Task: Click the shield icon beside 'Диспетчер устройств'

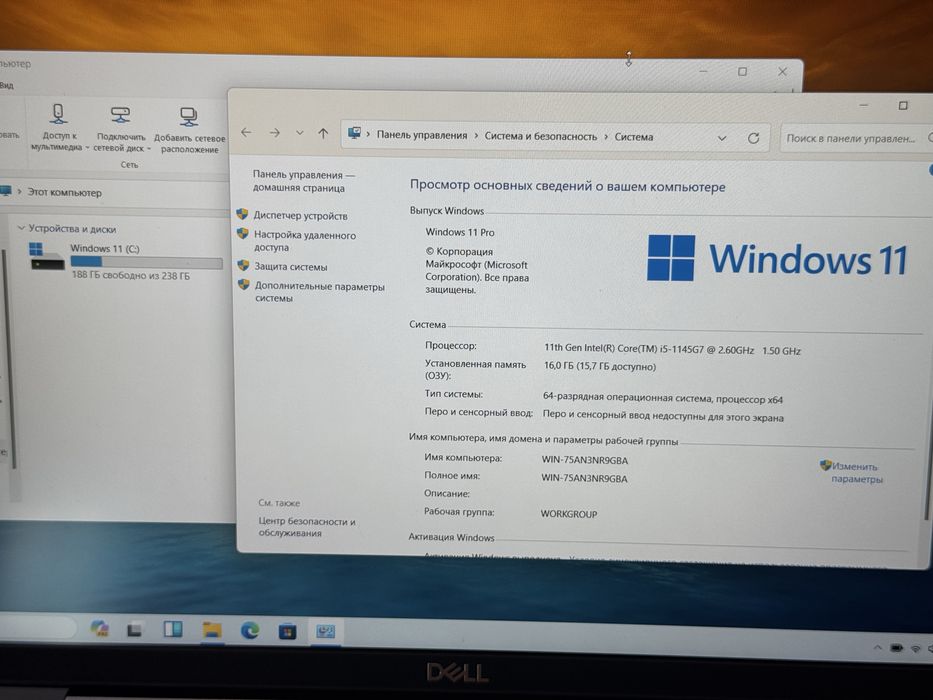Action: 242,214
